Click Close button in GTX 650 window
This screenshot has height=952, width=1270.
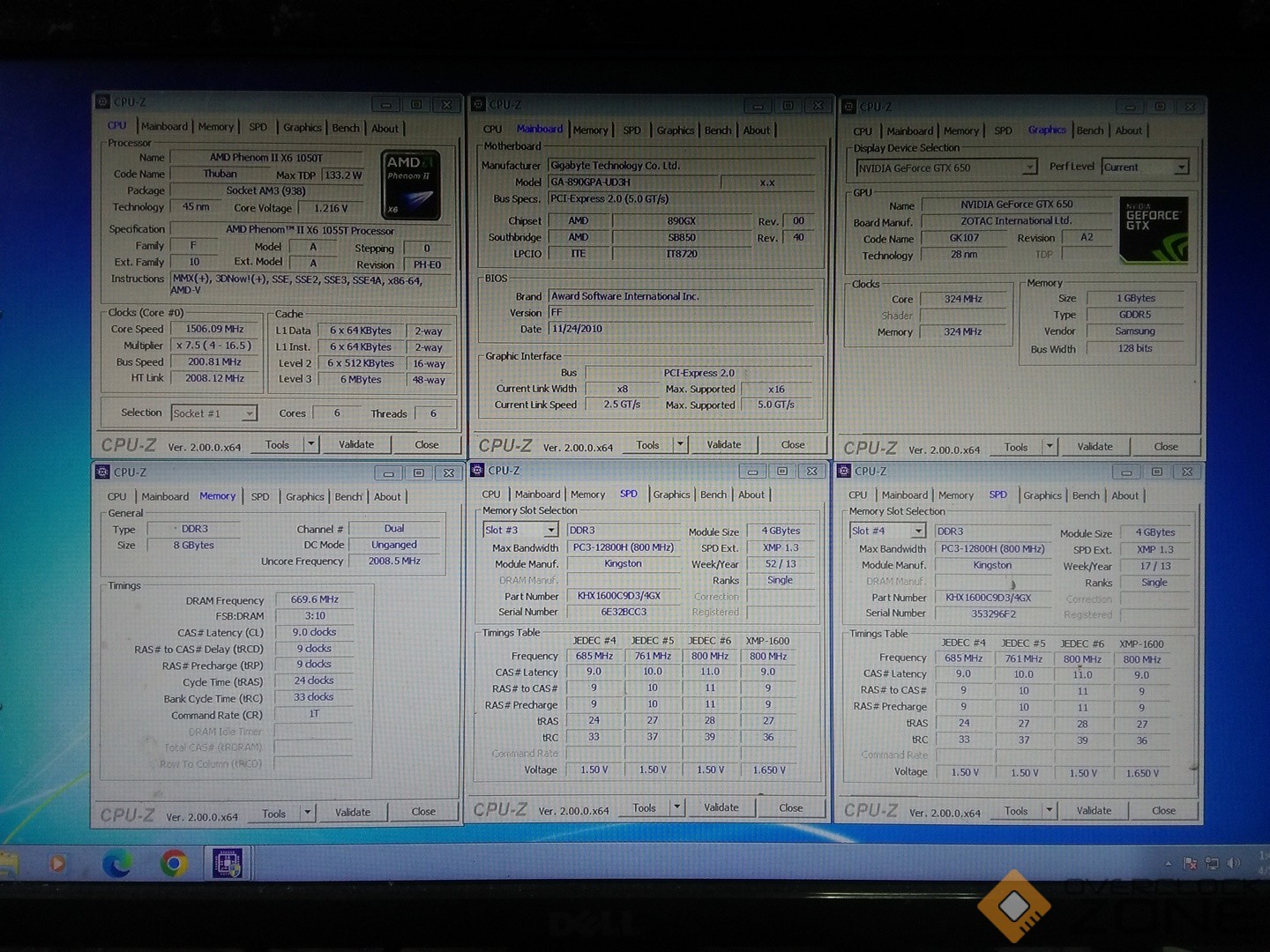pyautogui.click(x=1166, y=446)
